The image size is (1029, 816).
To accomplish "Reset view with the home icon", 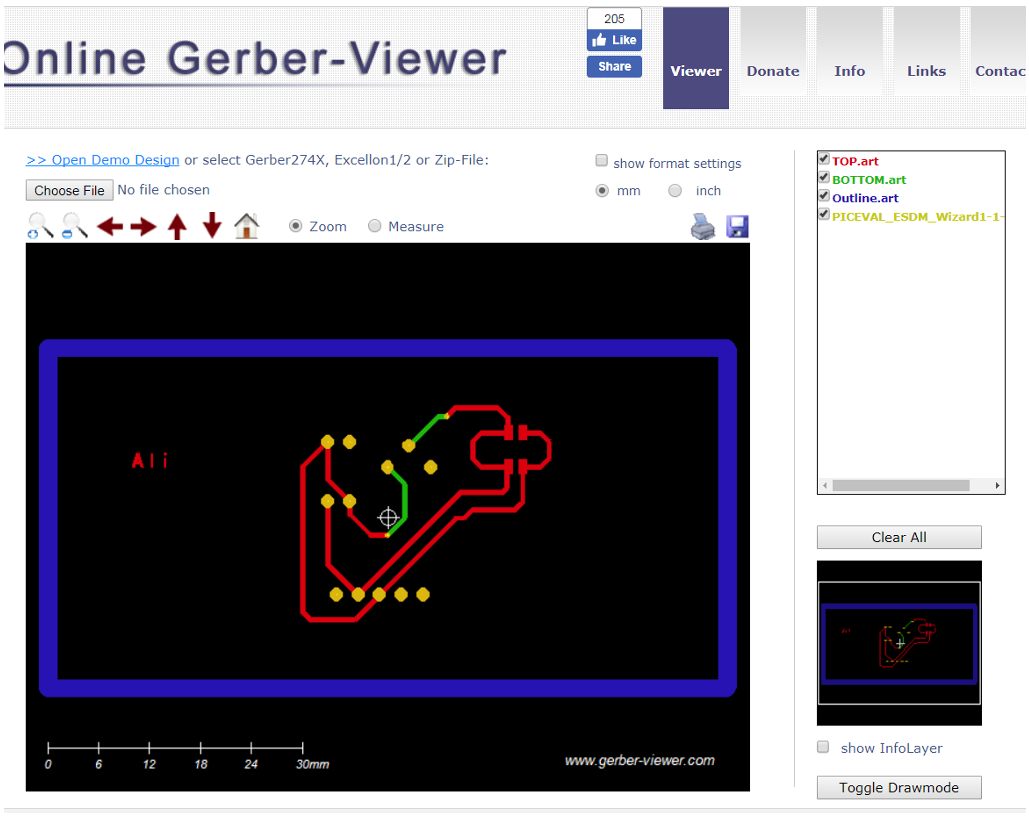I will pos(246,226).
